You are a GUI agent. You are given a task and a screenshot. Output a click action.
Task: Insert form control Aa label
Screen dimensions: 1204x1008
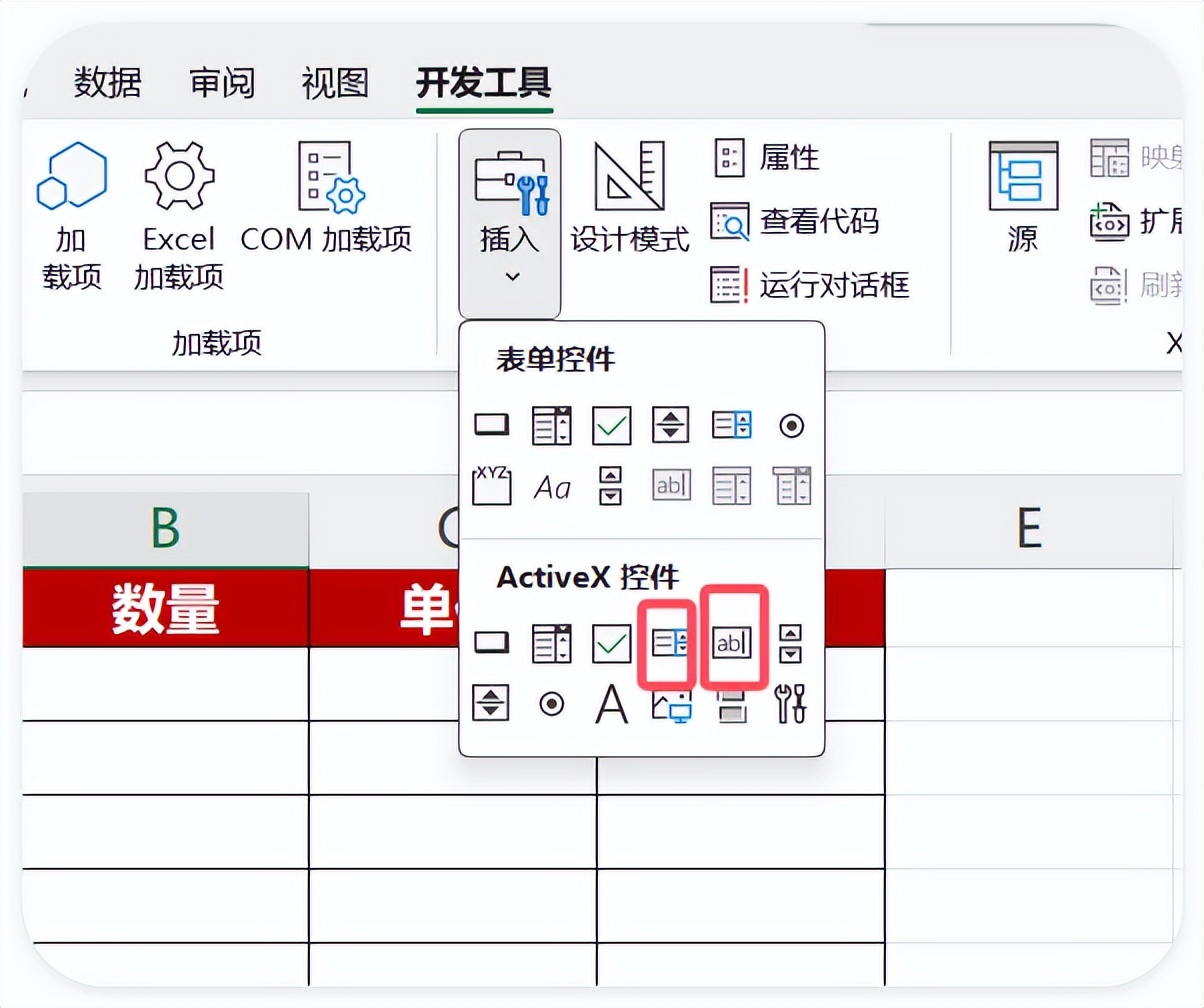coord(552,487)
